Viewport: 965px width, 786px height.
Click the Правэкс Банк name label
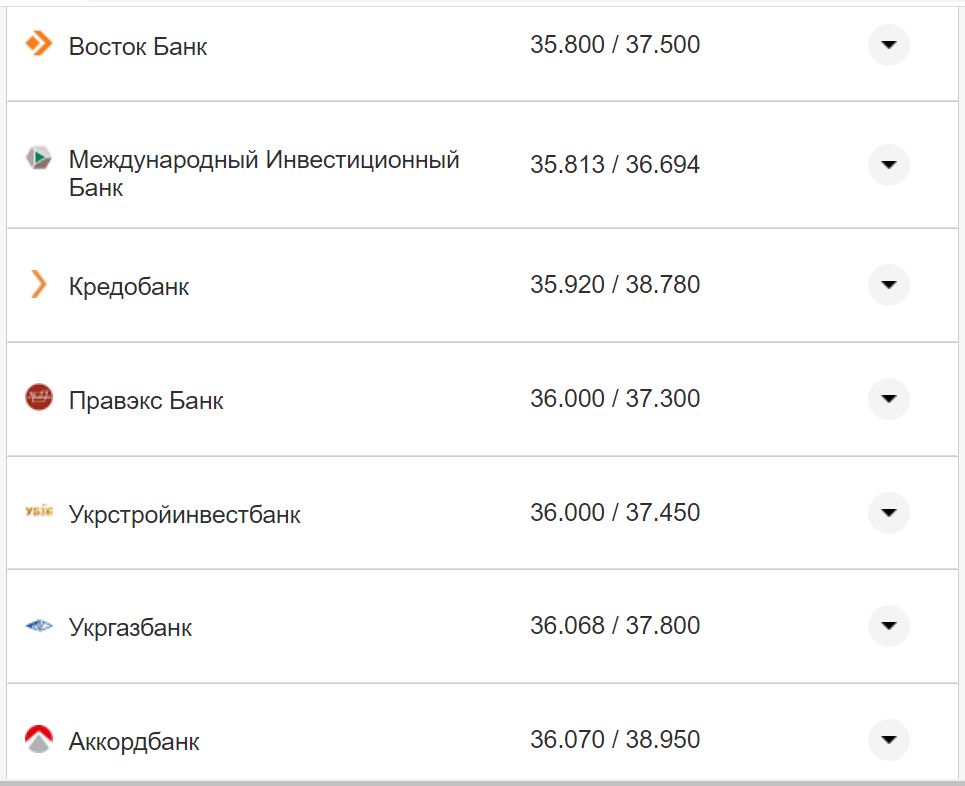(146, 400)
